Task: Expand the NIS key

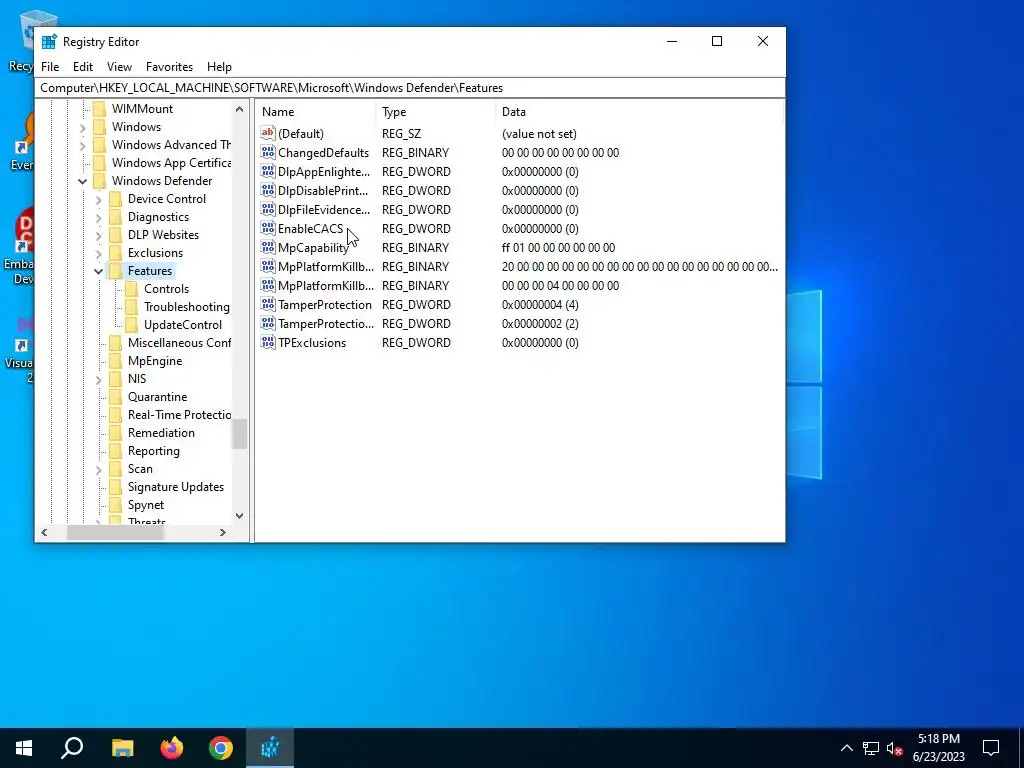Action: [99, 379]
